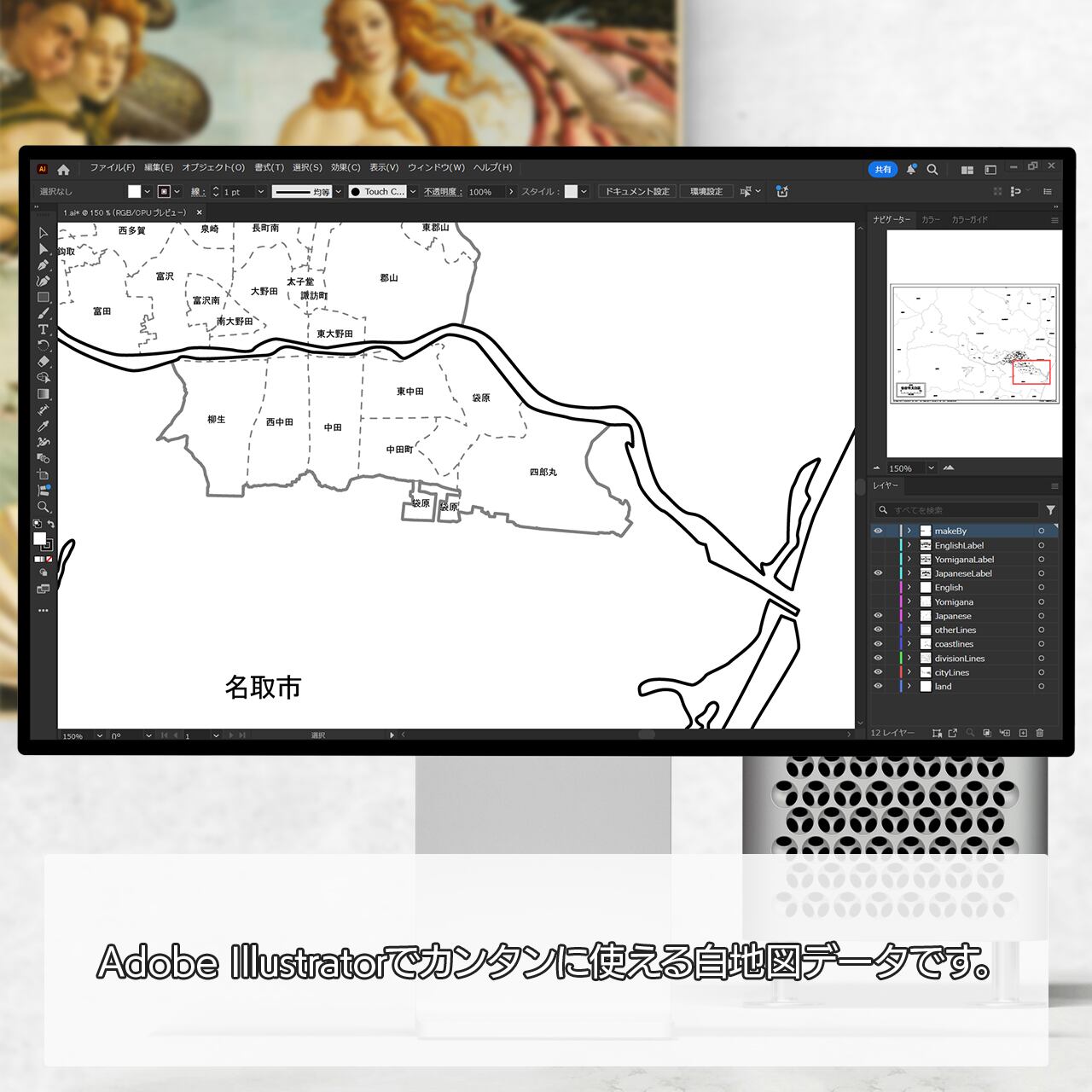Go to the Illustrator Home screen

[63, 169]
